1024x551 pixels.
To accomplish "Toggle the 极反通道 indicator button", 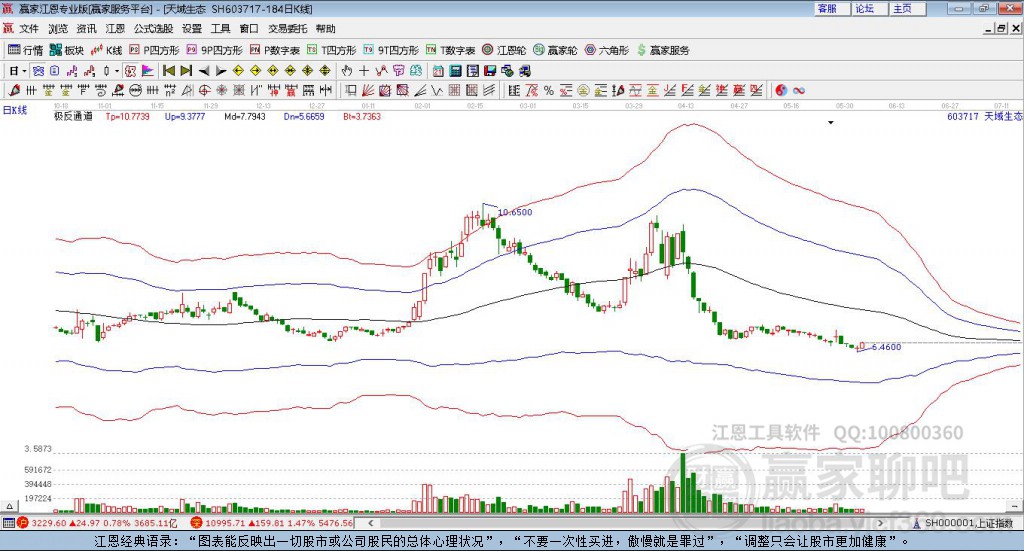I will 130,71.
